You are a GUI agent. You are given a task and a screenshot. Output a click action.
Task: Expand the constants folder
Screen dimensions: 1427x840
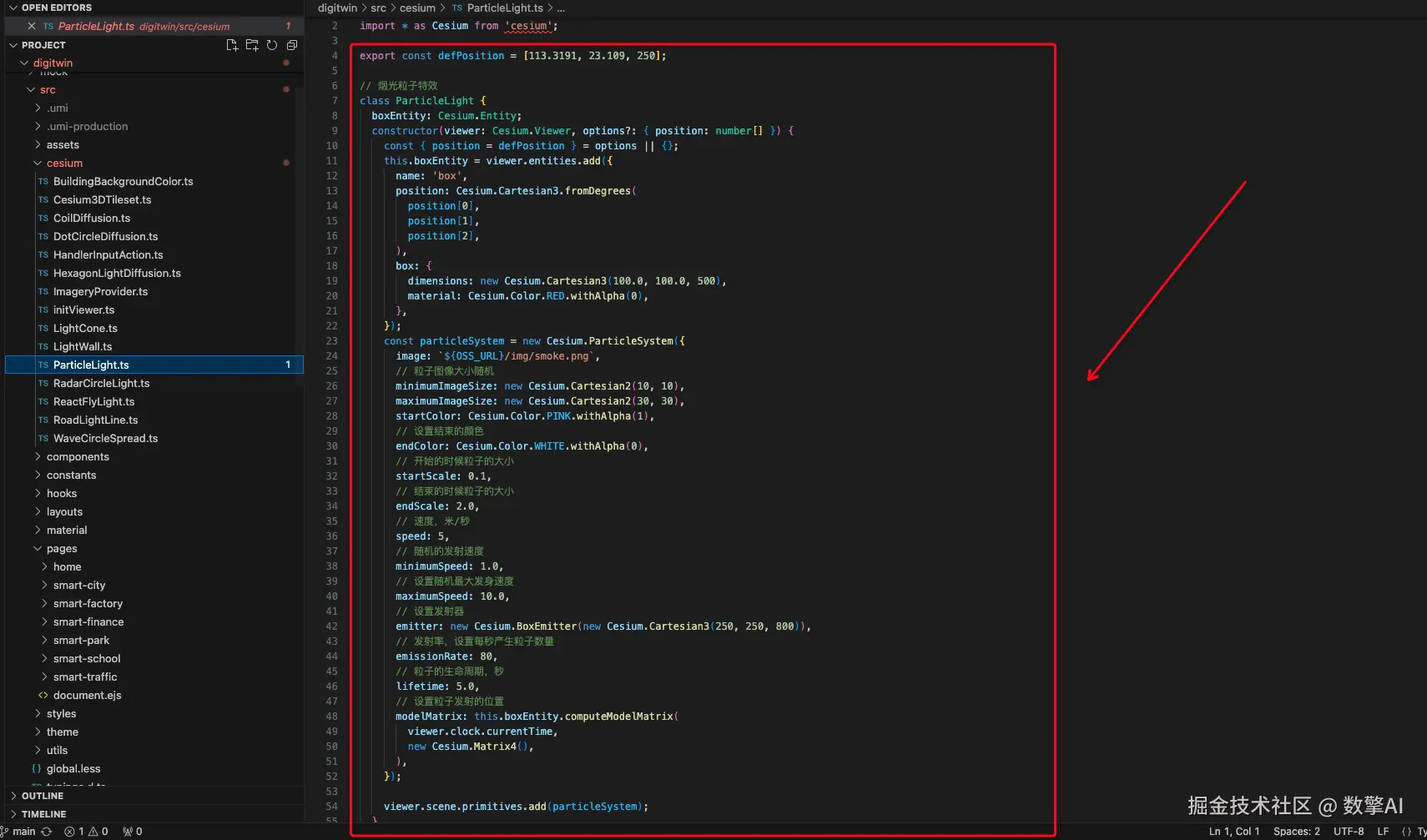point(38,475)
